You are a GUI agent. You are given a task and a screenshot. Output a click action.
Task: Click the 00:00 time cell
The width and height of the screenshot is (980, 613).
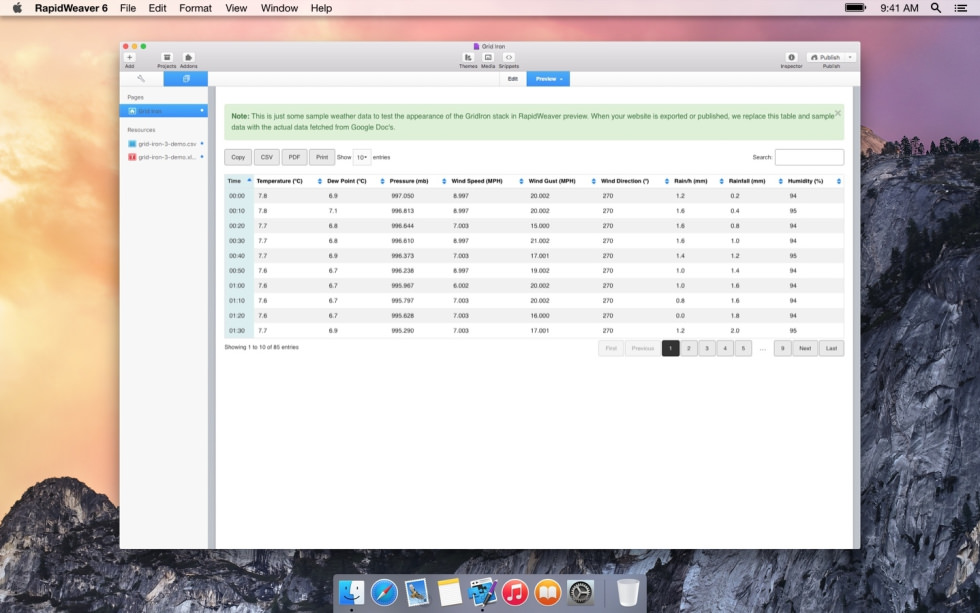[x=237, y=196]
